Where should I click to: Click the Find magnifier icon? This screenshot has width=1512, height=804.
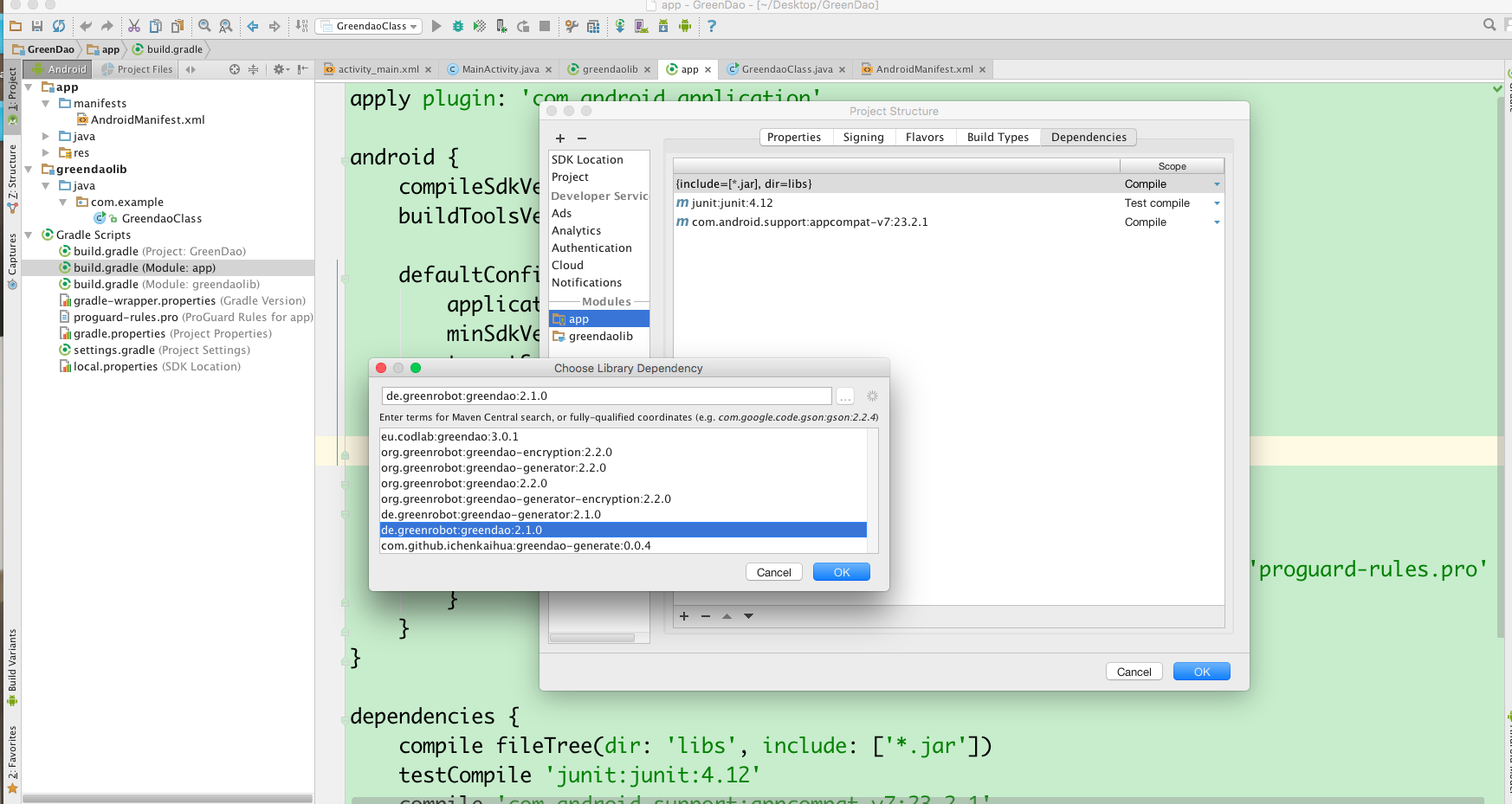click(x=204, y=26)
